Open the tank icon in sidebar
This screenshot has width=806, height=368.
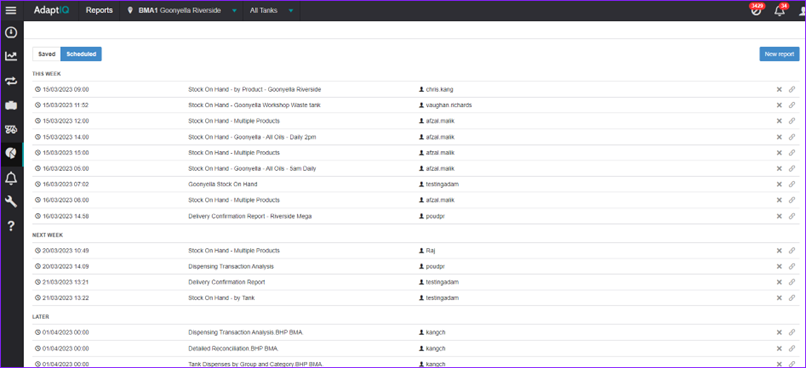pyautogui.click(x=11, y=105)
